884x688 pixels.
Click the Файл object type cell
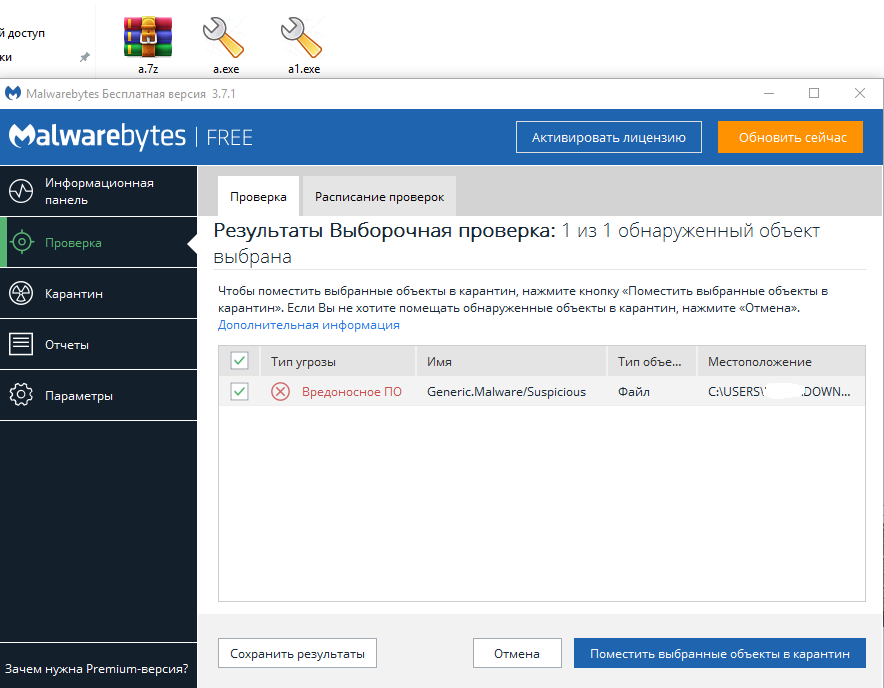[x=634, y=392]
